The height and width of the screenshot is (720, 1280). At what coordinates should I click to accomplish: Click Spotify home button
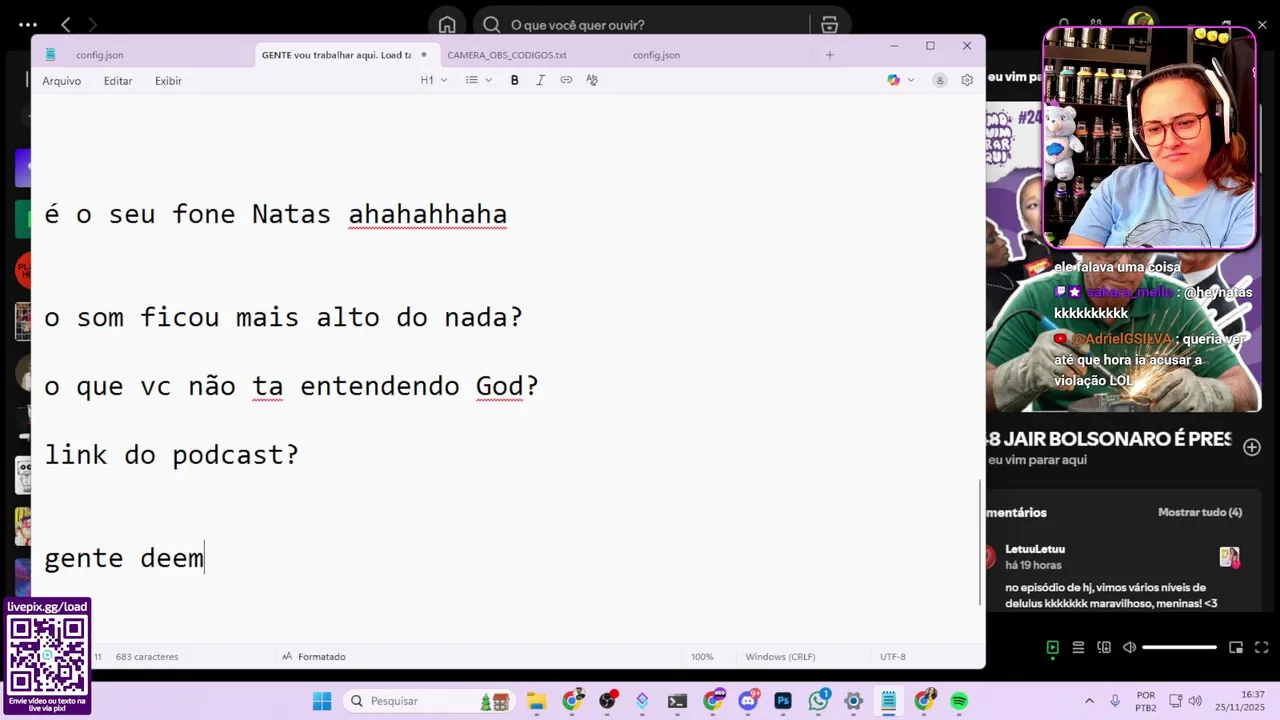point(447,25)
